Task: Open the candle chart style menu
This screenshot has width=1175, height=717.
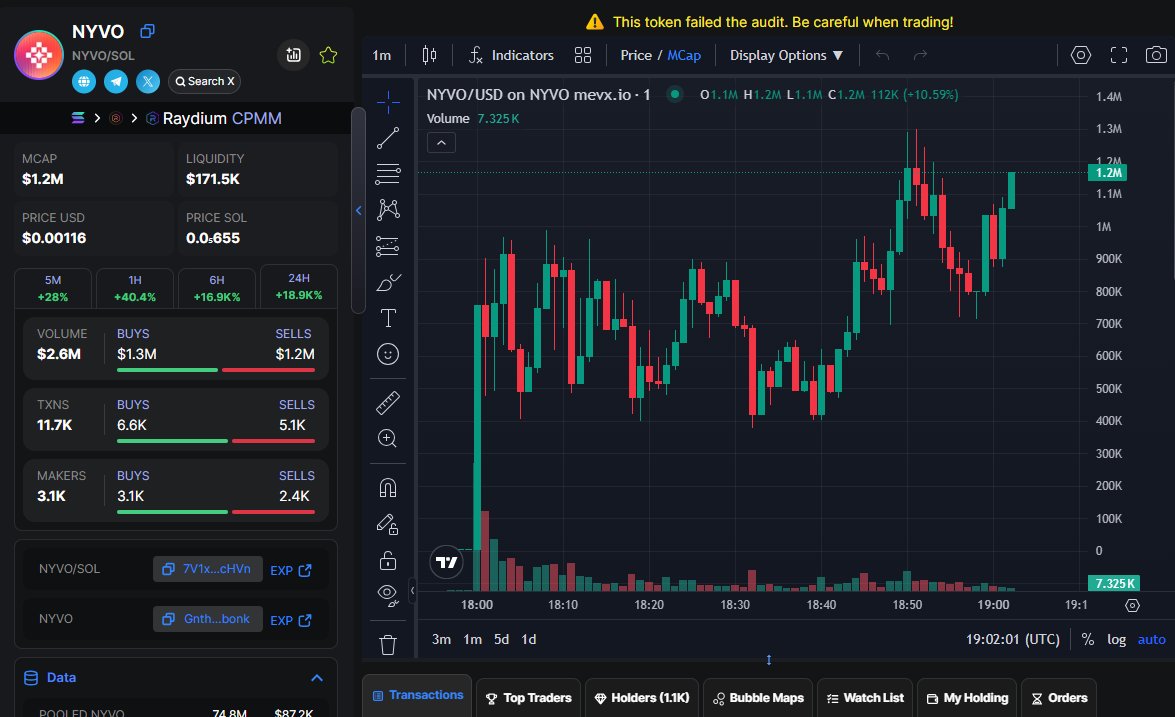Action: (429, 55)
